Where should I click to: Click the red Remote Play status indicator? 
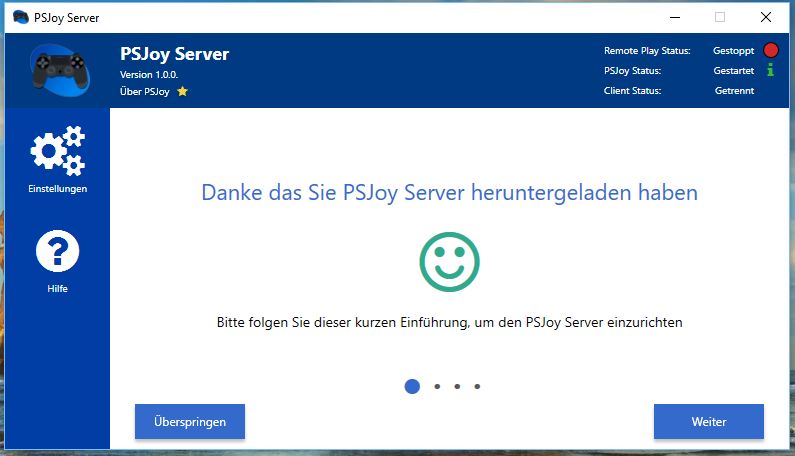pyautogui.click(x=771, y=50)
